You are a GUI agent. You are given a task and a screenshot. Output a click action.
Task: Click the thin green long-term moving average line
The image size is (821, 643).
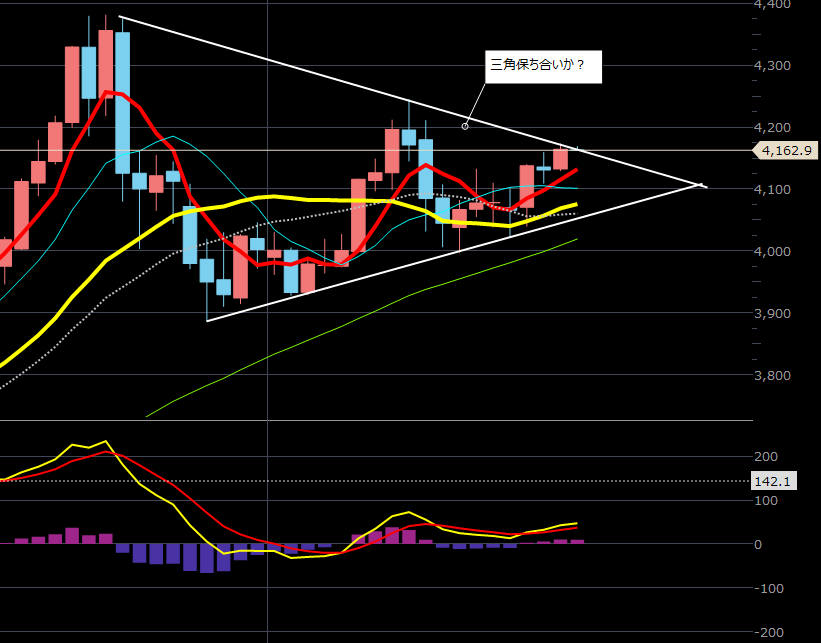pos(400,298)
